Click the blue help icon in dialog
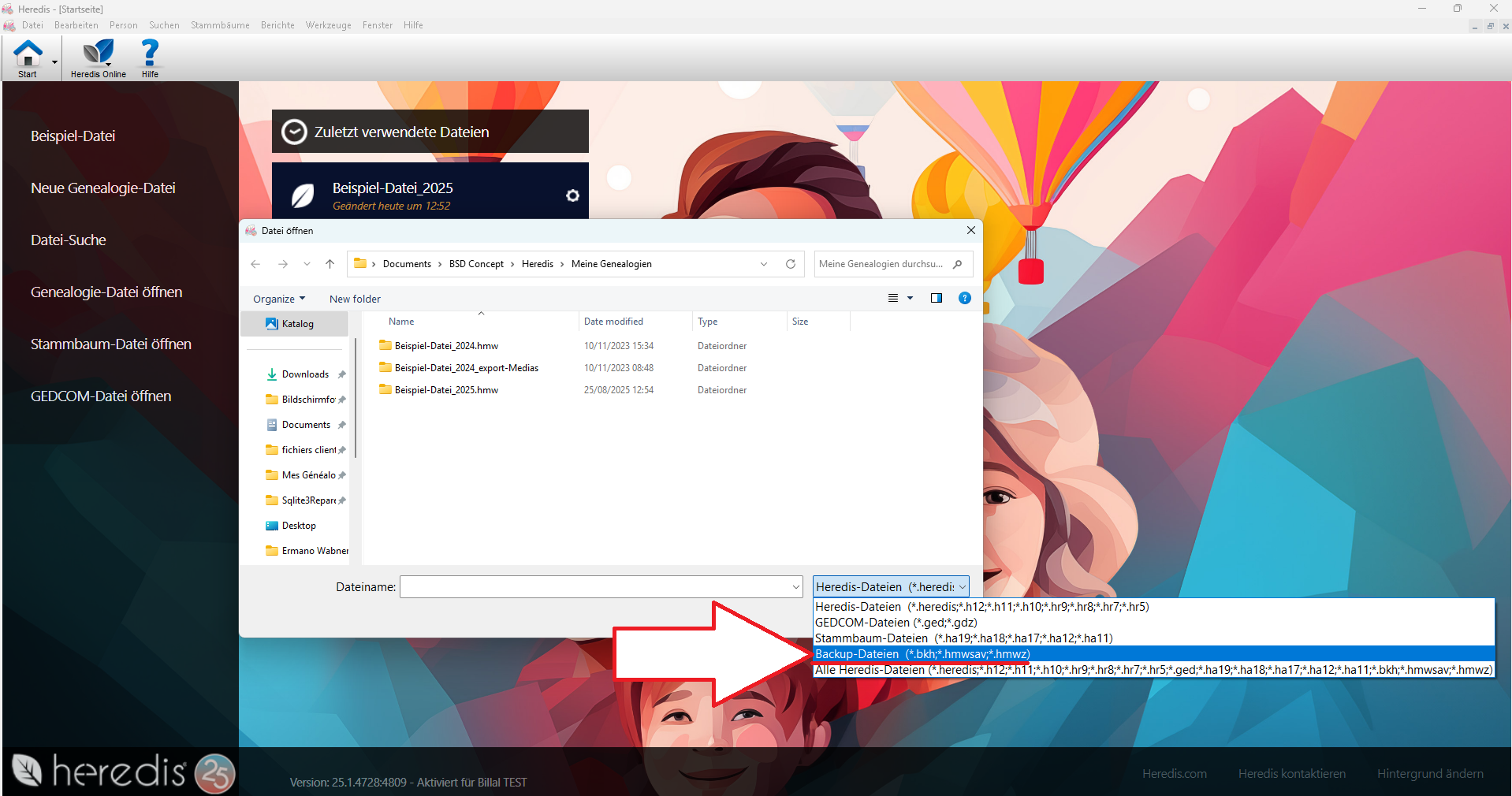The height and width of the screenshot is (796, 1512). 964,298
